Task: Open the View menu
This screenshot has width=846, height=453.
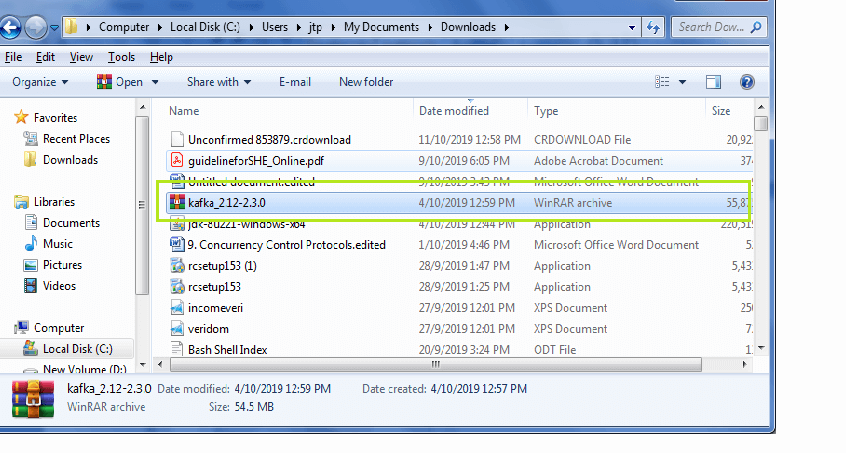Action: click(x=81, y=58)
